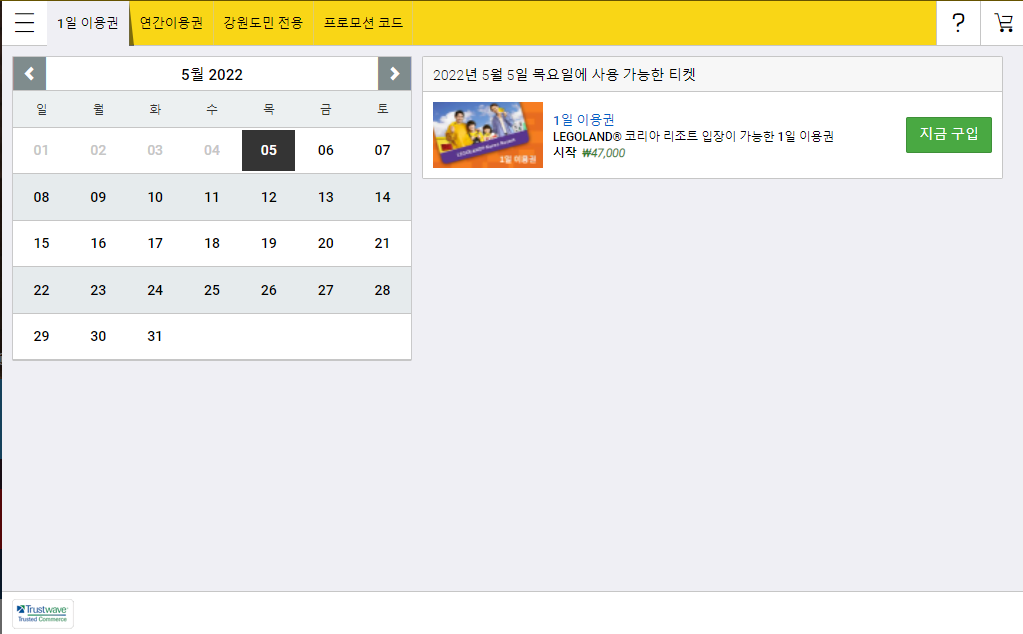The height and width of the screenshot is (634, 1023).
Task: Click the ₩47,000 price text
Action: [x=603, y=153]
